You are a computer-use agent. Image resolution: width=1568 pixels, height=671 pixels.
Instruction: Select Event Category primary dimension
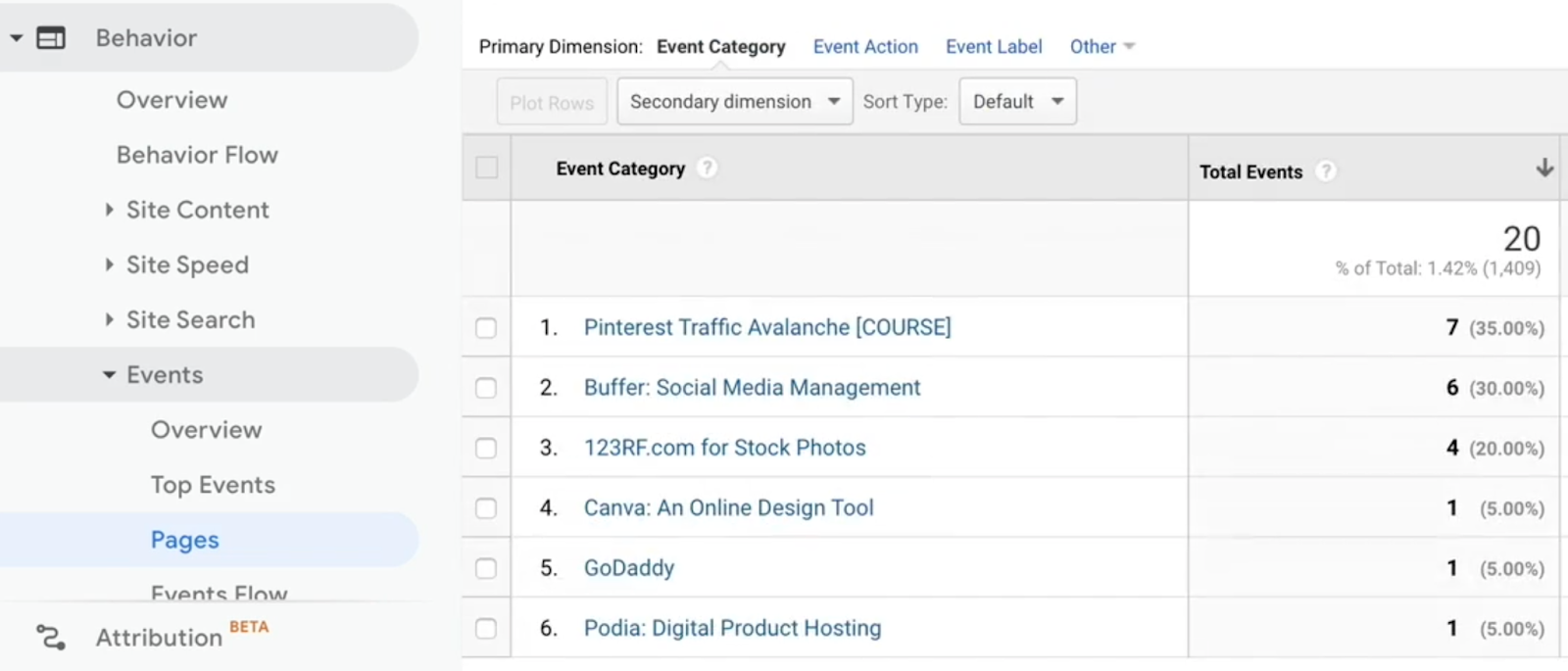point(721,47)
